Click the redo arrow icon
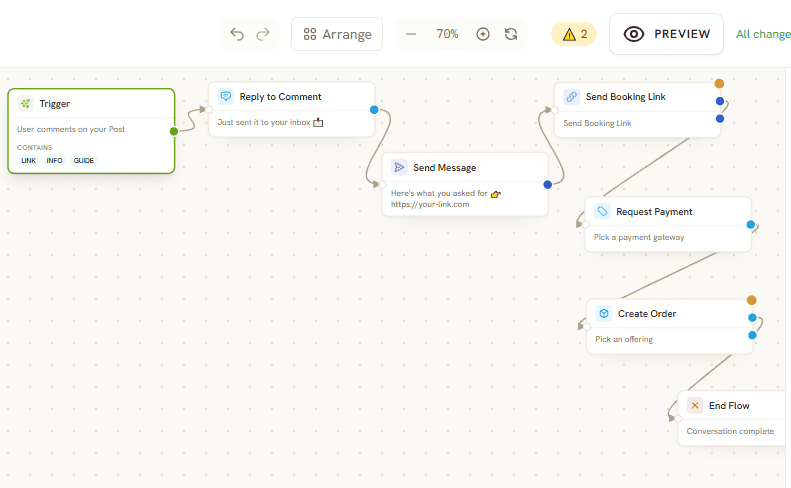 pyautogui.click(x=263, y=34)
